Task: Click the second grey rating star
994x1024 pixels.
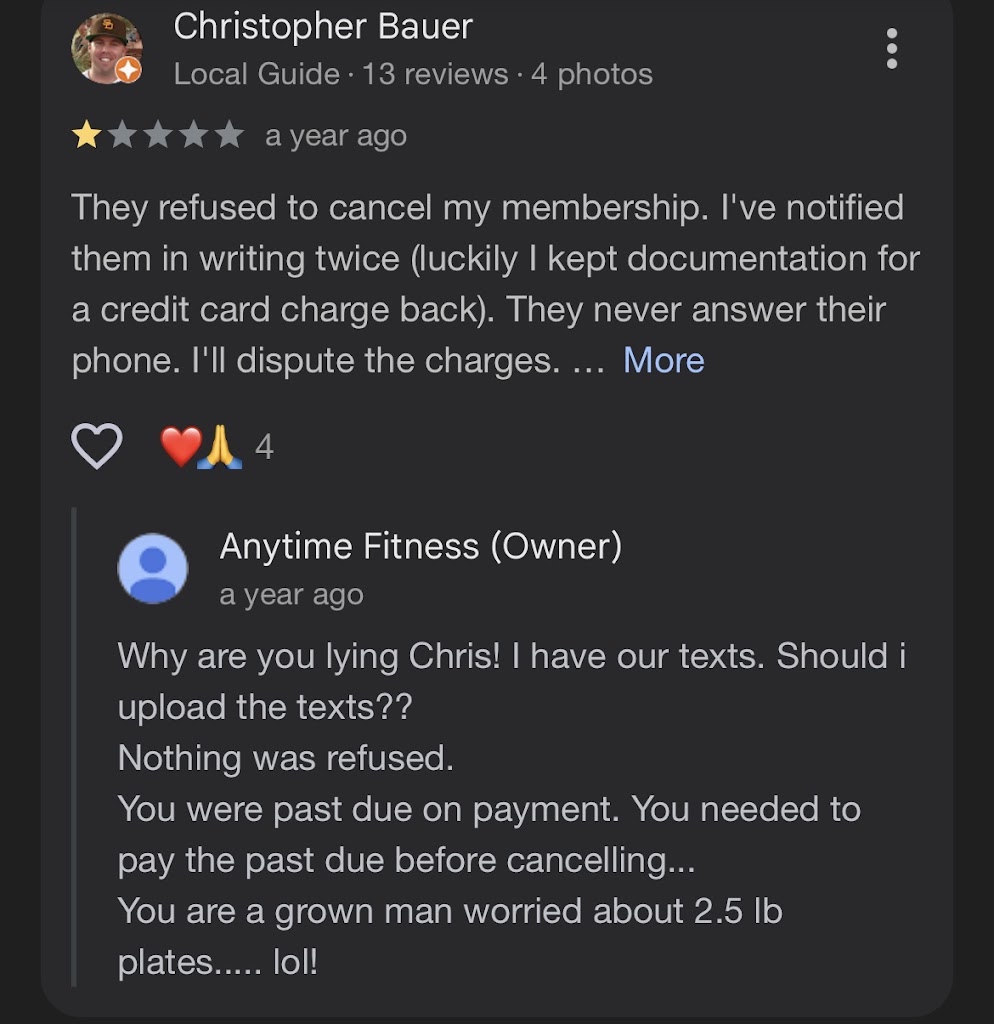Action: coord(122,135)
